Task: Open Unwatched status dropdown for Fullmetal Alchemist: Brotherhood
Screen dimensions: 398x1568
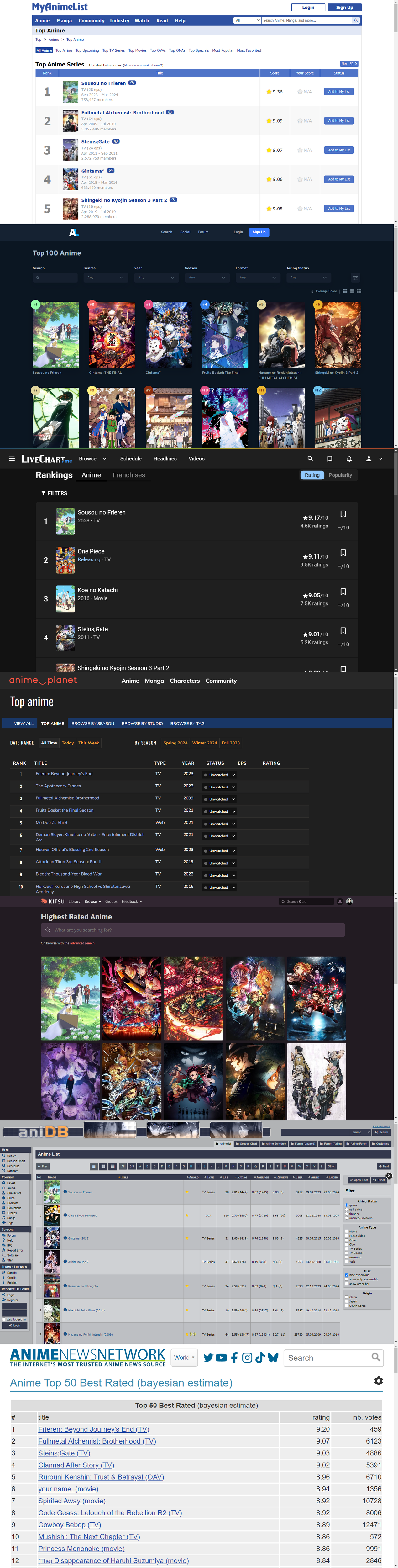Action: click(x=220, y=799)
